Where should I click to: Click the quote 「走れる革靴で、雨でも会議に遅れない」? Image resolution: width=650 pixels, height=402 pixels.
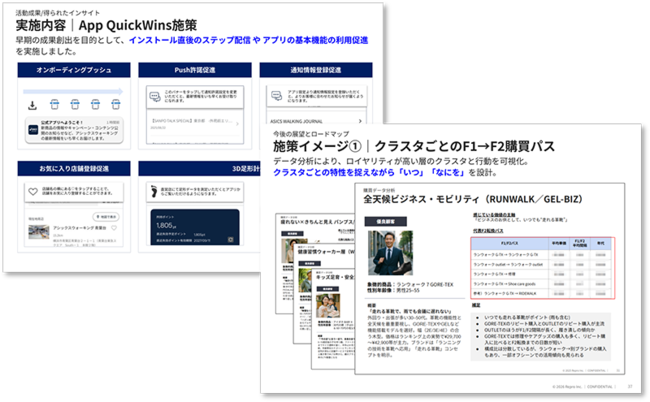click(409, 311)
